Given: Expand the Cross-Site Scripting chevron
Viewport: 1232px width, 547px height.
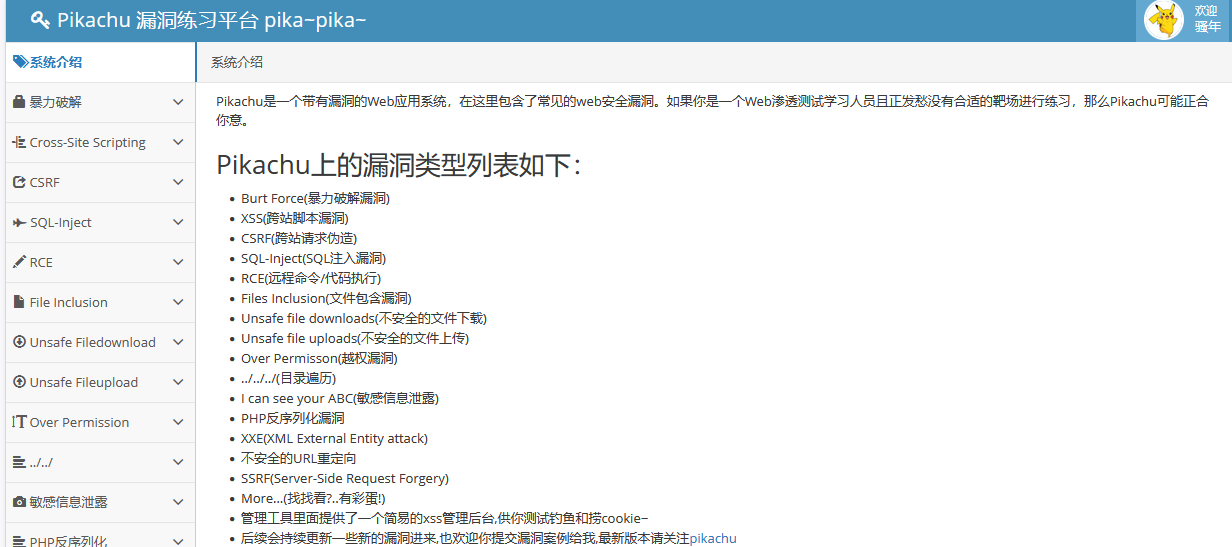Looking at the screenshot, I should tap(178, 142).
